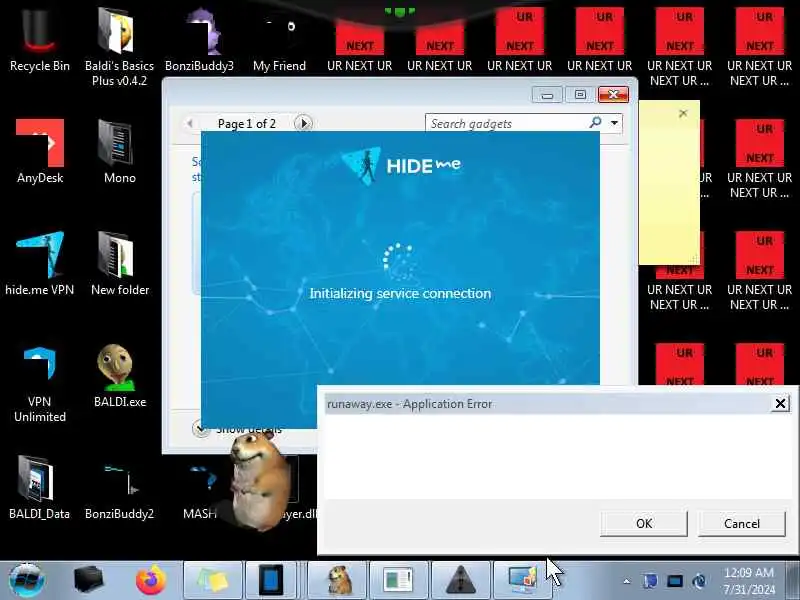
Task: Click the gadget gallery taskbar button
Action: point(399,580)
